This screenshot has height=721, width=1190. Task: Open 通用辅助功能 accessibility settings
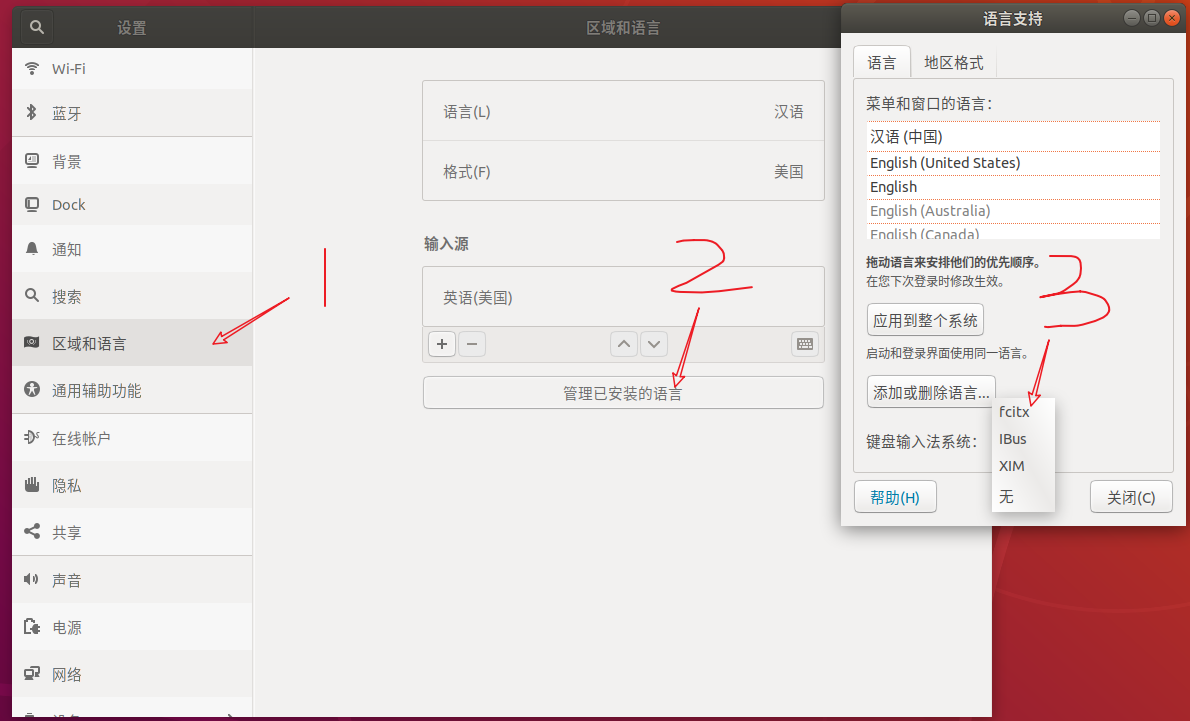(x=132, y=390)
